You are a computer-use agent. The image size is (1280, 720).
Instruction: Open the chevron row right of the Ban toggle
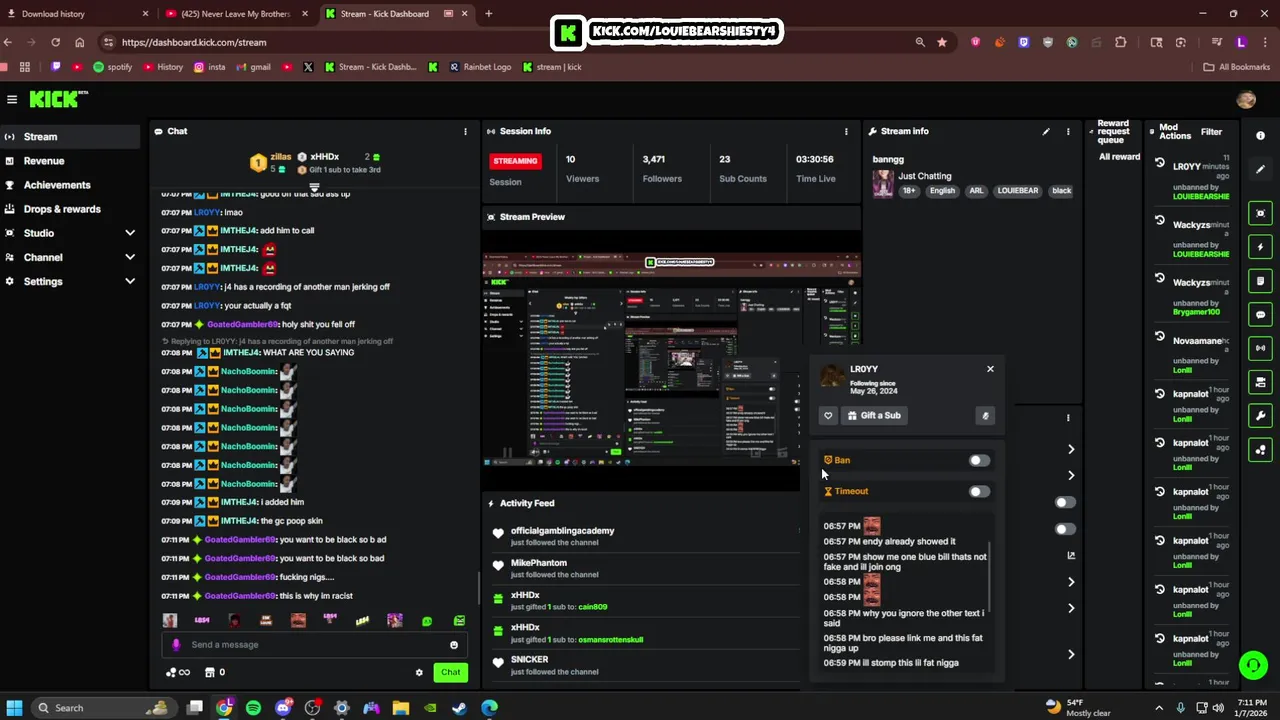click(1070, 450)
